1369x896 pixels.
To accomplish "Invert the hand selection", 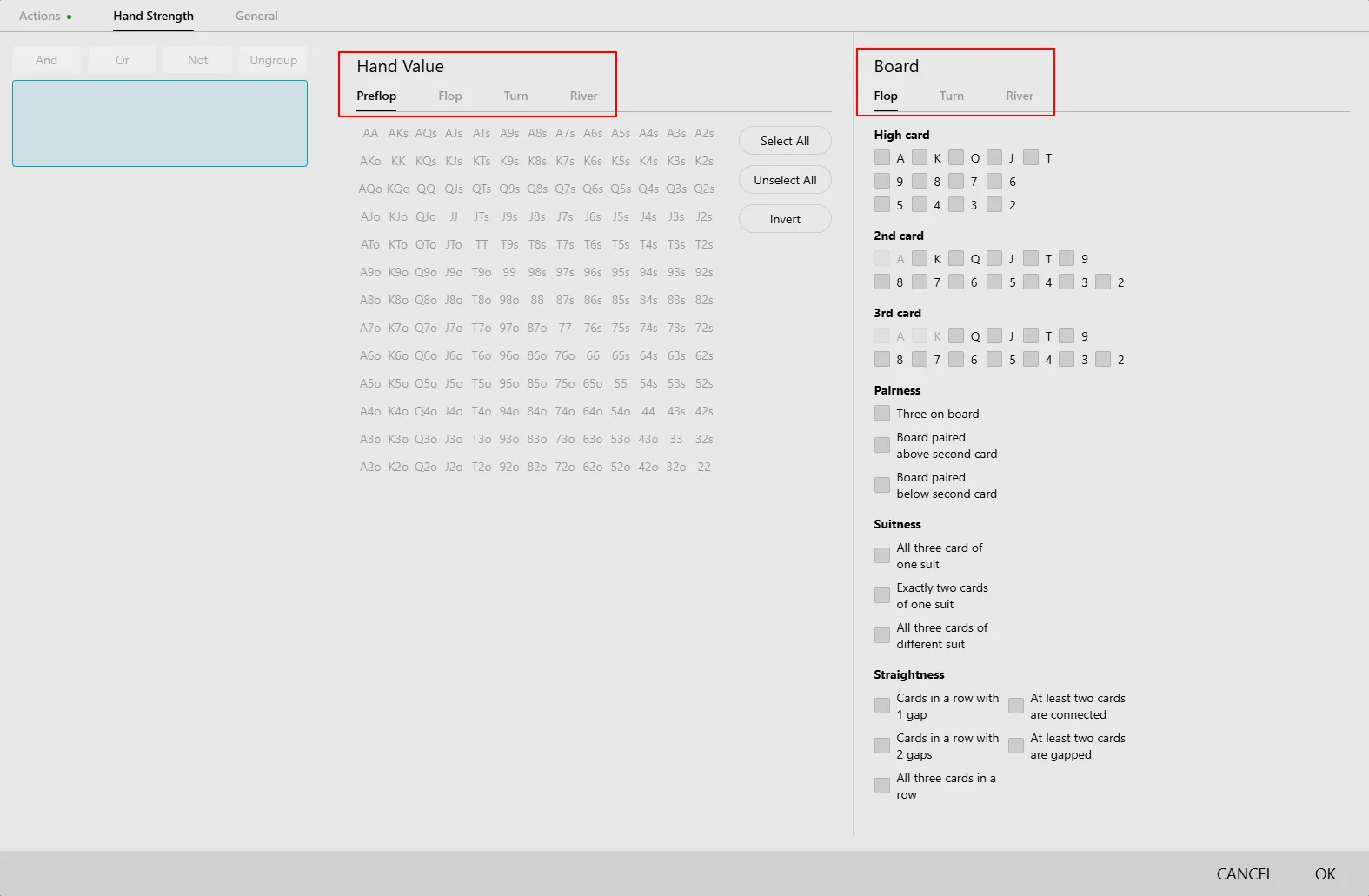I will [x=785, y=219].
